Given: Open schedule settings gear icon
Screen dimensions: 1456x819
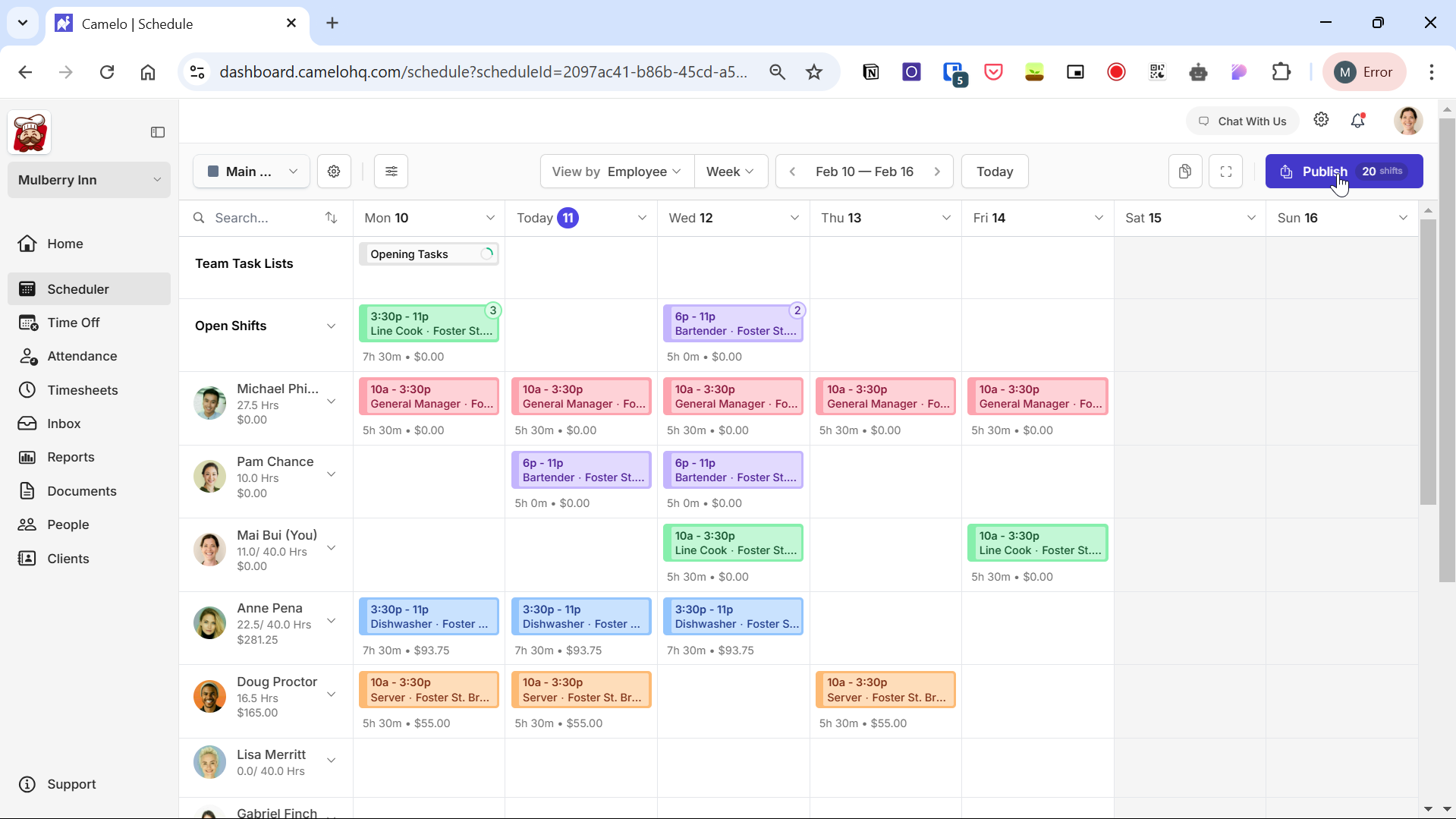Looking at the screenshot, I should (334, 172).
